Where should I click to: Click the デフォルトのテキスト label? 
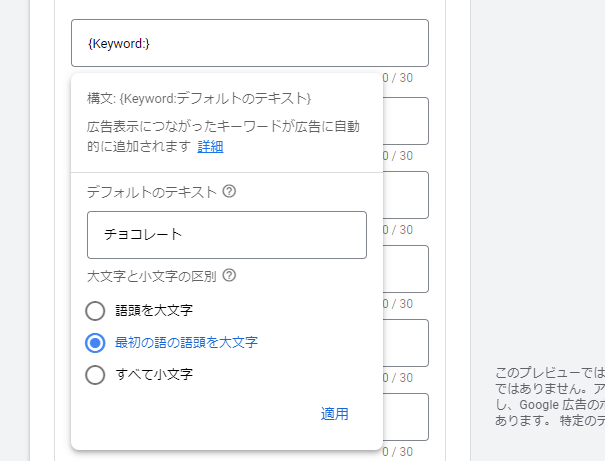(x=152, y=192)
